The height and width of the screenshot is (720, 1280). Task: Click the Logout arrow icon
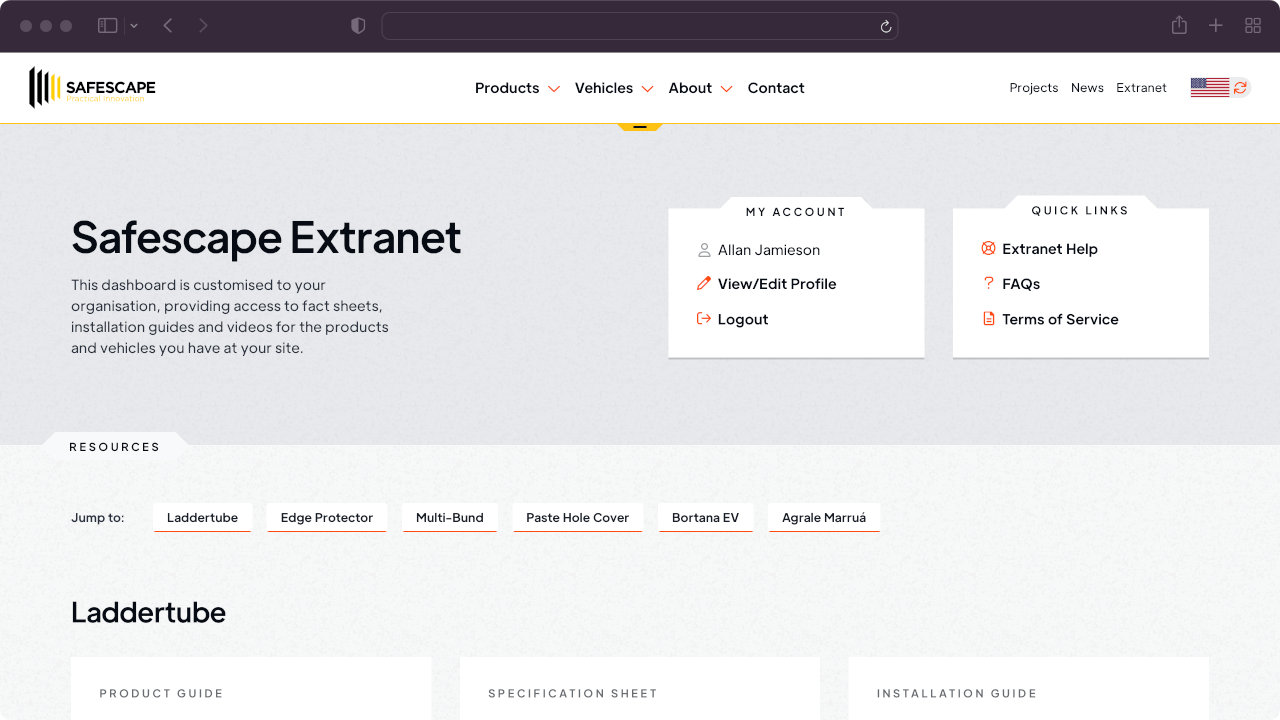[x=704, y=319]
